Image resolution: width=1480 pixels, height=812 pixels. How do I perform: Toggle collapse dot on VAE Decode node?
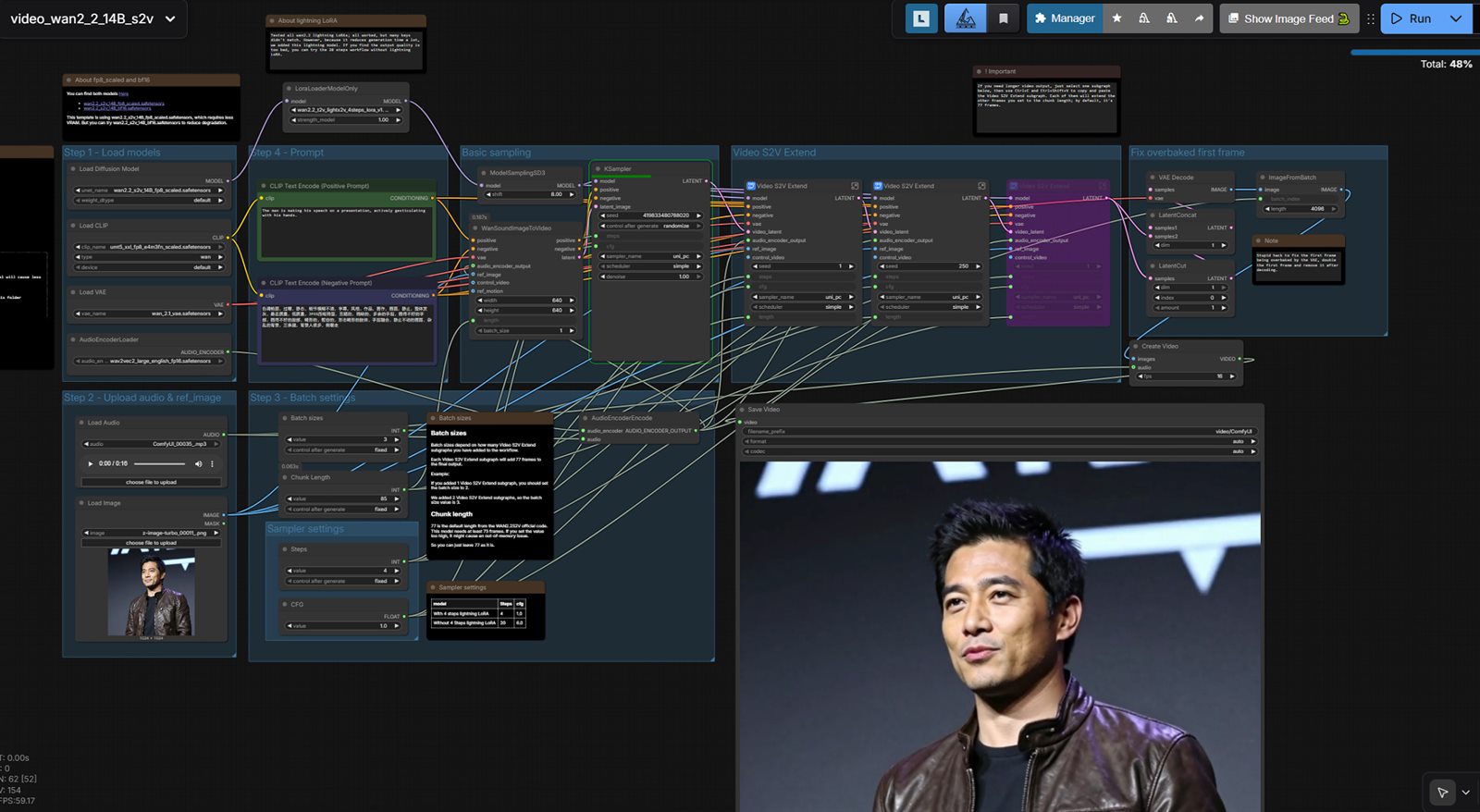(x=1153, y=178)
